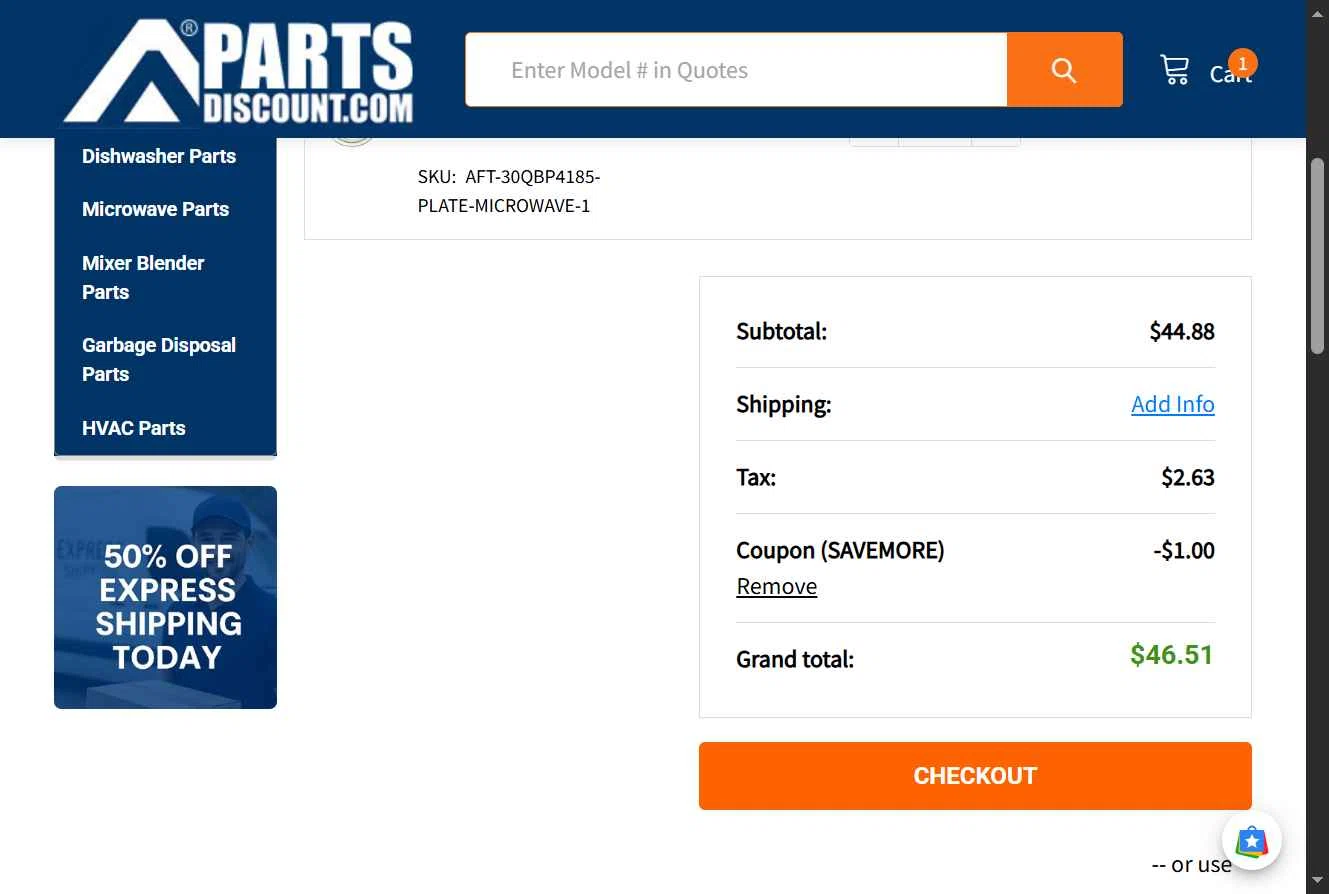Open Dishwasher Parts category
This screenshot has height=894, width=1329.
click(x=159, y=156)
